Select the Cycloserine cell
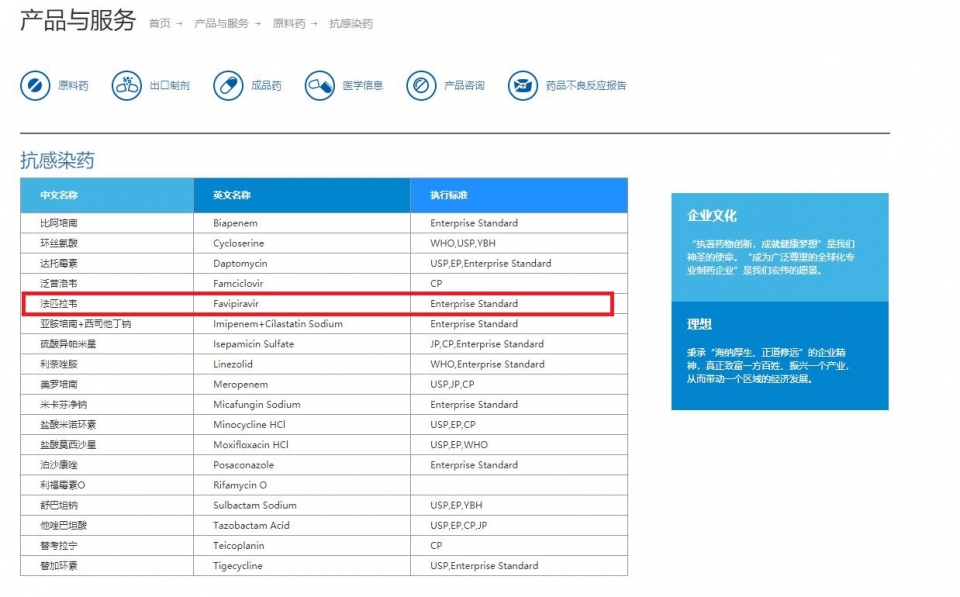The image size is (960, 597). (x=302, y=243)
